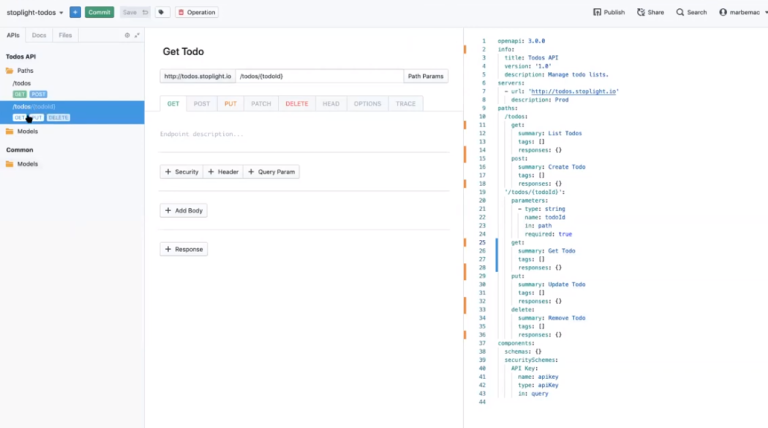Click the Share button in header
The width and height of the screenshot is (768, 428).
(650, 12)
